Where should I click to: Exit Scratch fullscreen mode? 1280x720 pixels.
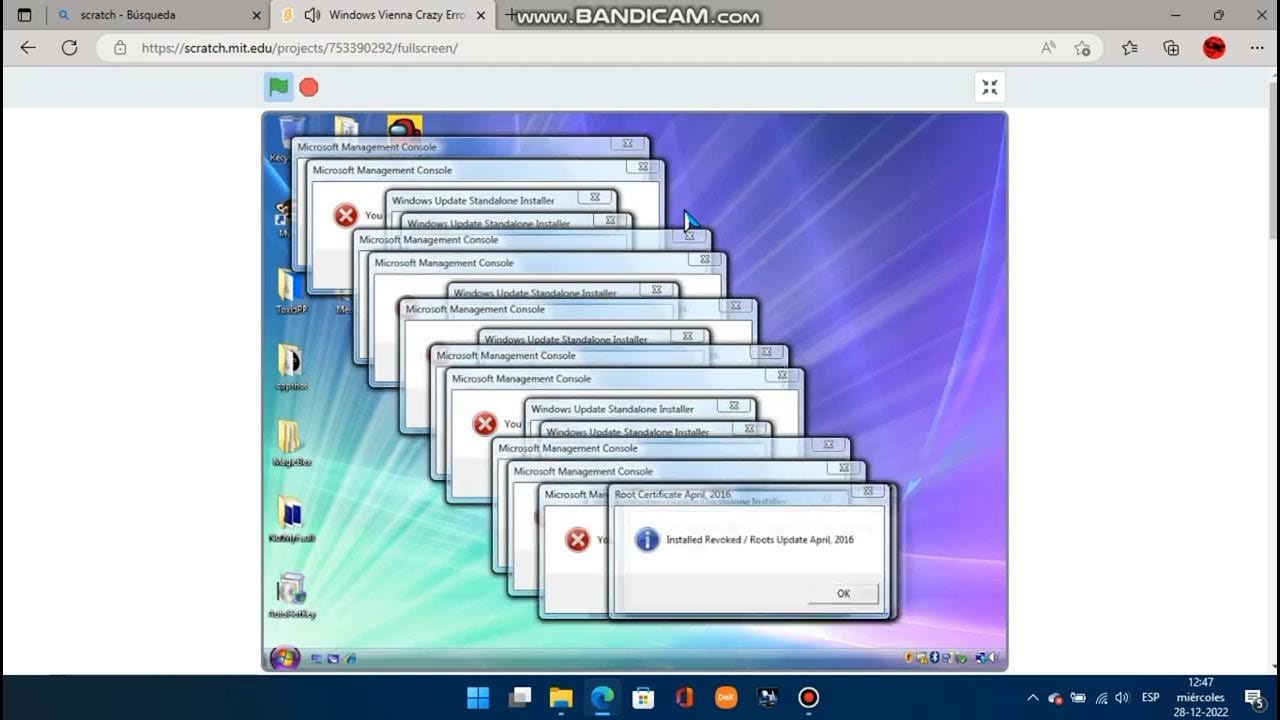[989, 87]
